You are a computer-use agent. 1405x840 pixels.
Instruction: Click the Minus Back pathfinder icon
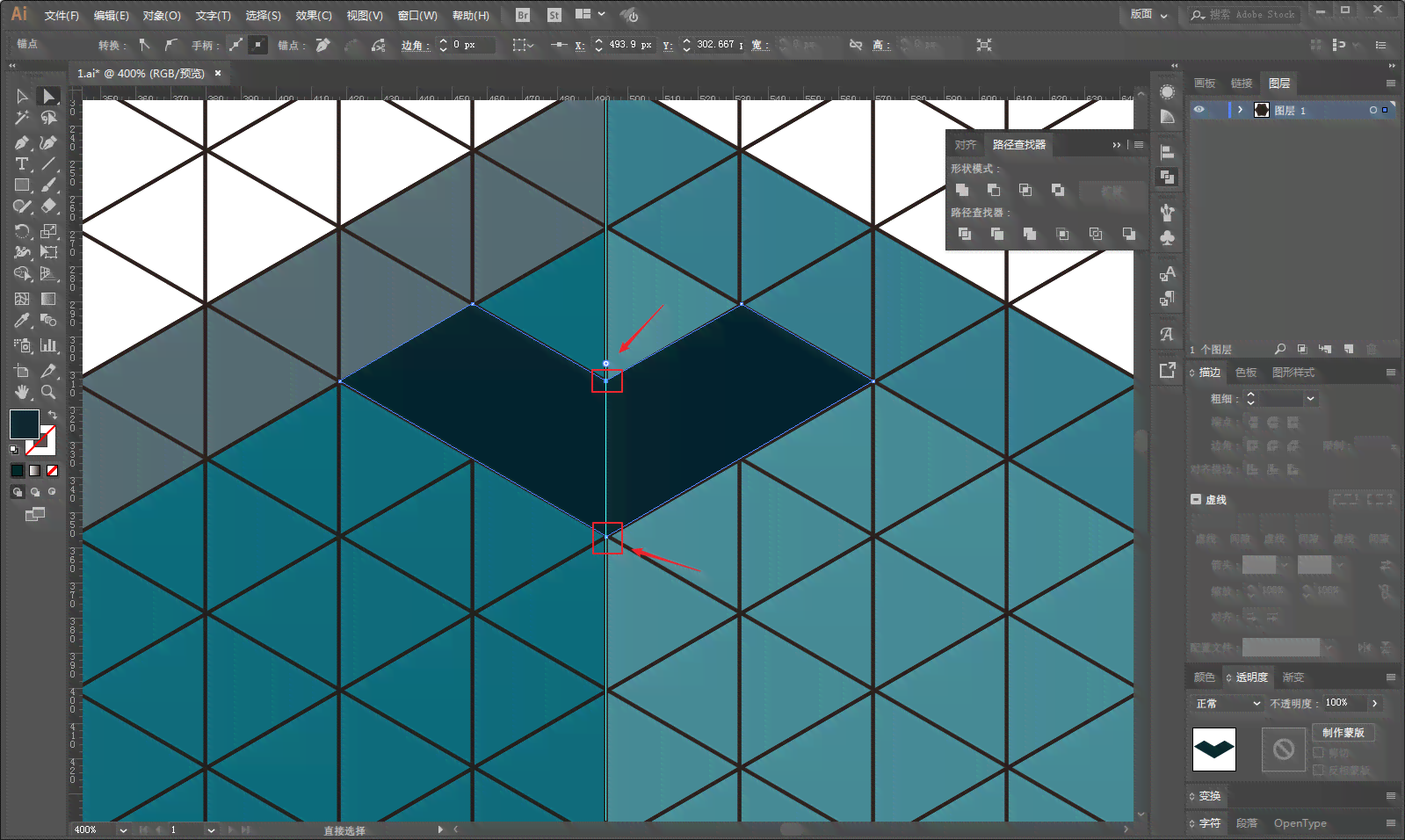point(1129,234)
